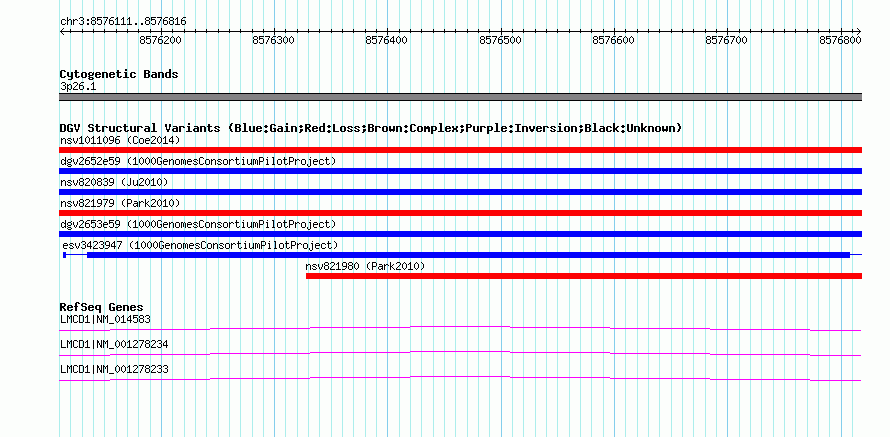This screenshot has height=437, width=890.
Task: Click ruler tick label 8576200
Action: click(x=160, y=40)
